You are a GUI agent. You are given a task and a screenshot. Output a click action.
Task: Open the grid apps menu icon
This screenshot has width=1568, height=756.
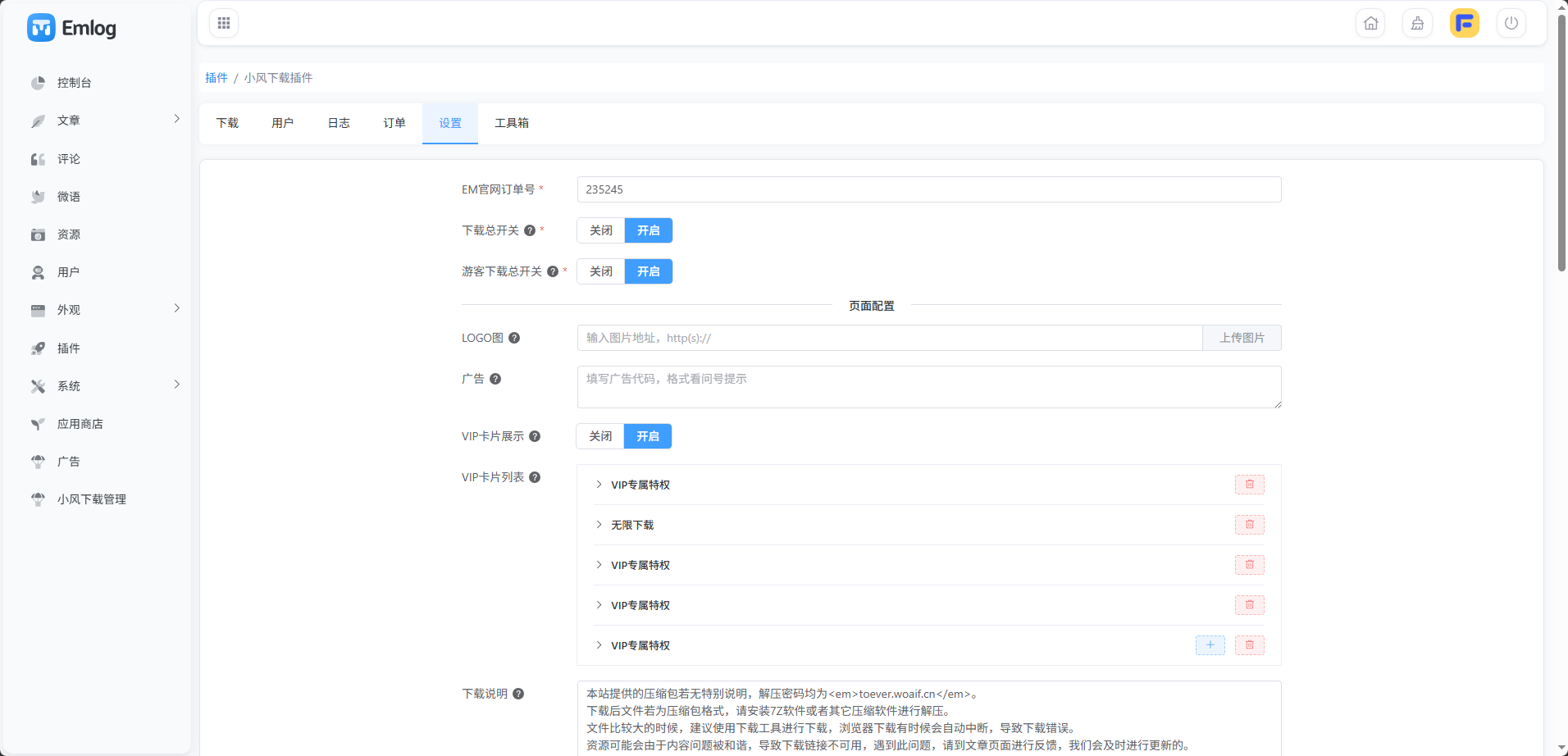tap(224, 23)
